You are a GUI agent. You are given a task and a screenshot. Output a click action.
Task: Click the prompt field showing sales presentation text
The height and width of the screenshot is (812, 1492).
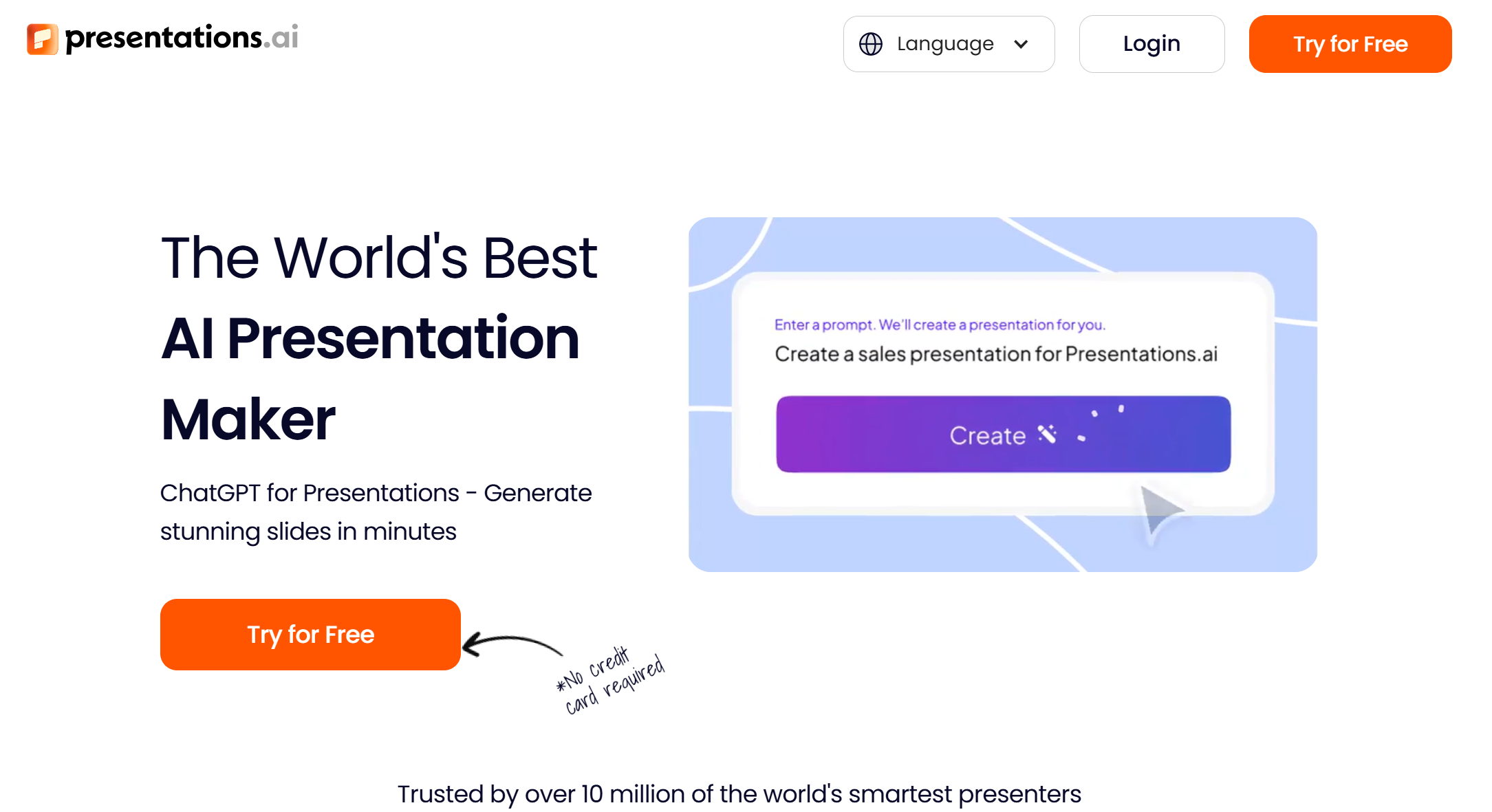coord(996,355)
